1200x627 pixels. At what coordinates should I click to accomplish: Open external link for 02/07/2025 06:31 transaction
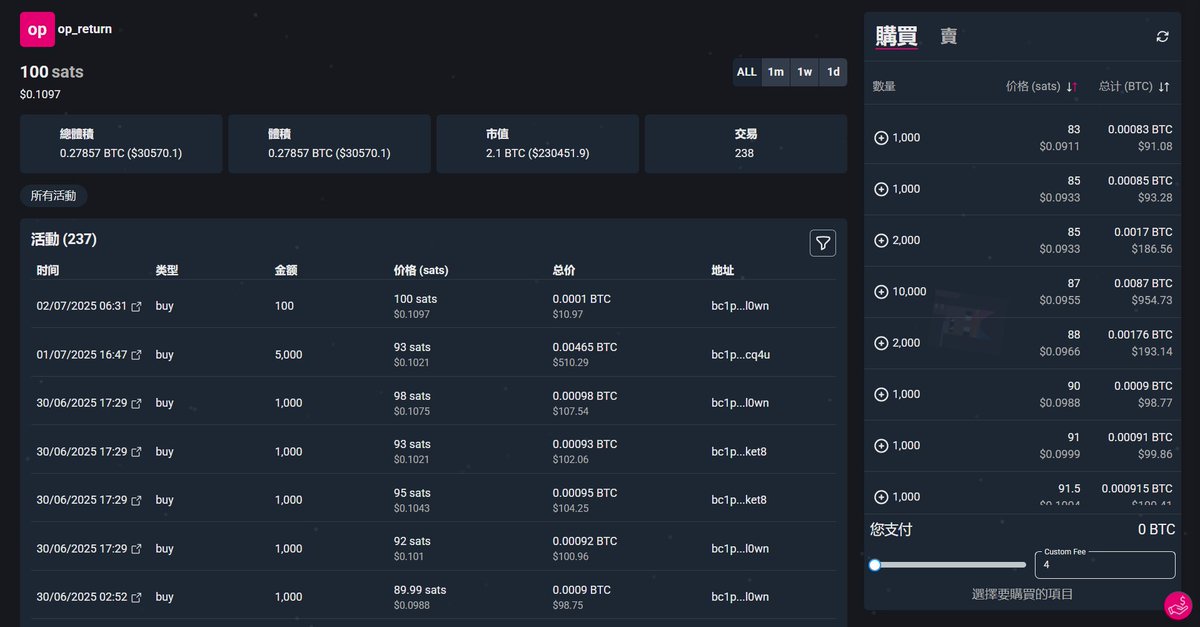(137, 306)
